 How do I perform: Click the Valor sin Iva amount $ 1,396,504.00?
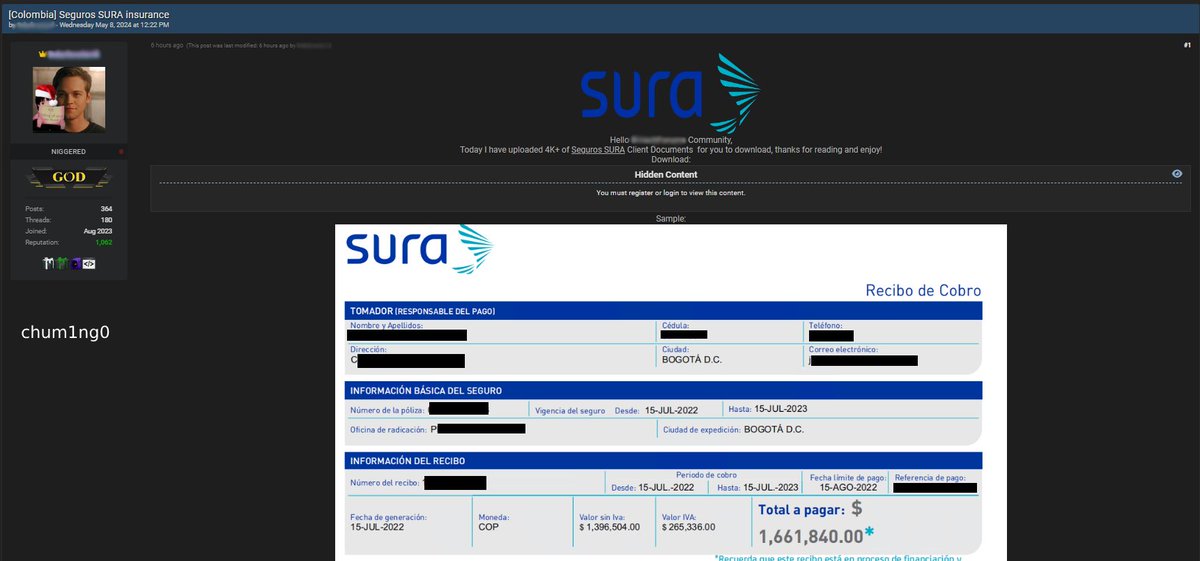tap(610, 527)
